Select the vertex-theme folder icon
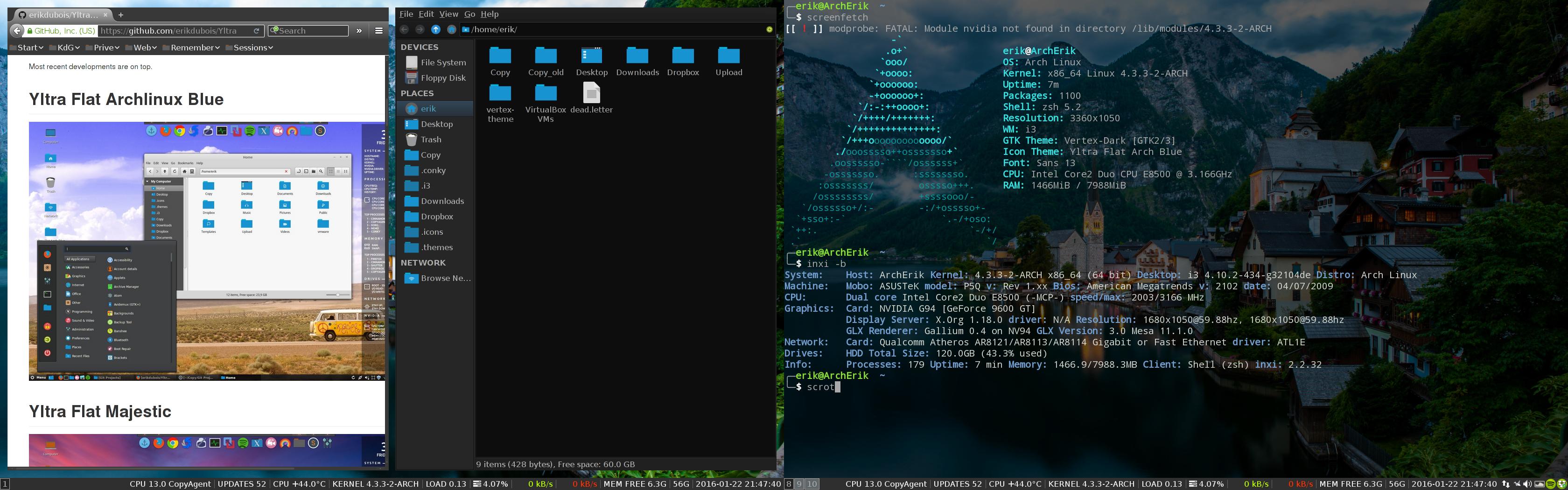Screen dimensions: 1568x490 pyautogui.click(x=500, y=92)
